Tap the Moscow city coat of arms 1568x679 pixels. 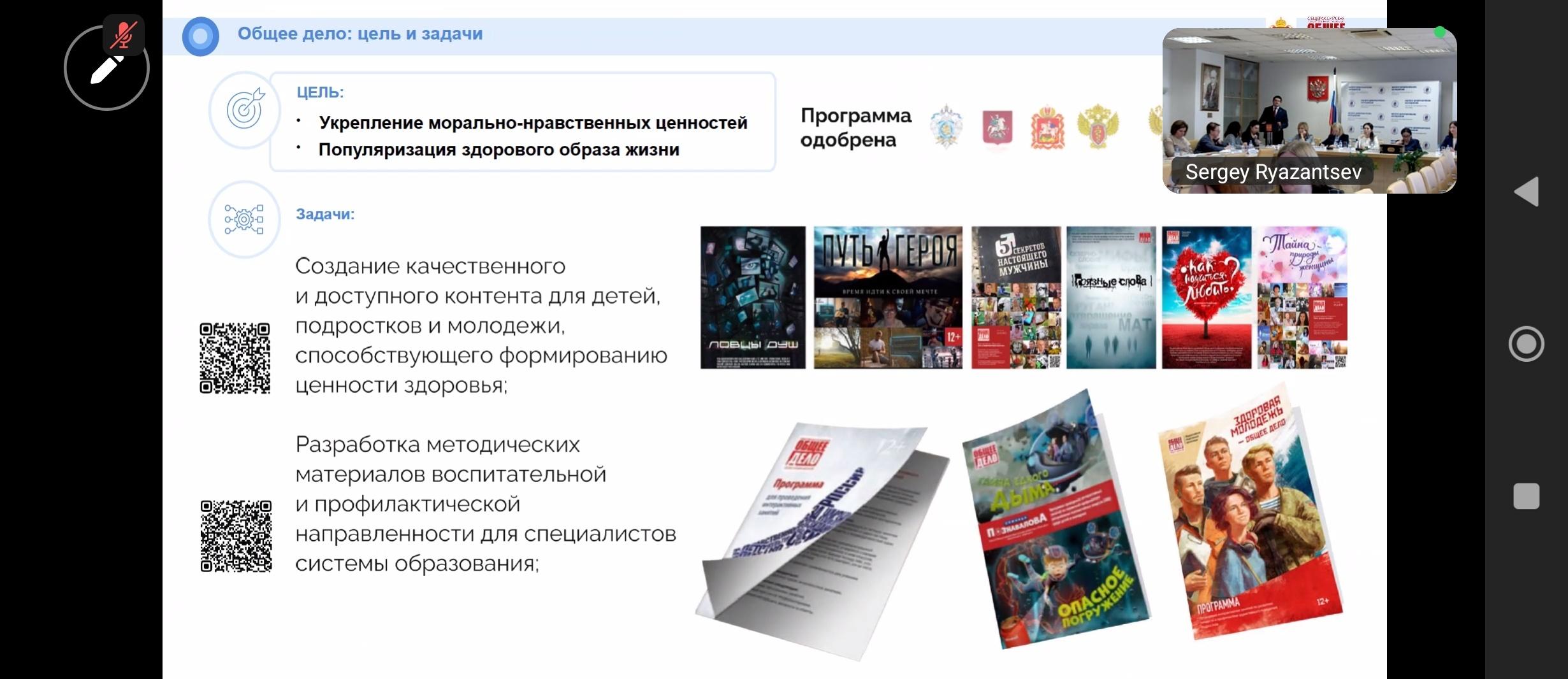coord(998,127)
